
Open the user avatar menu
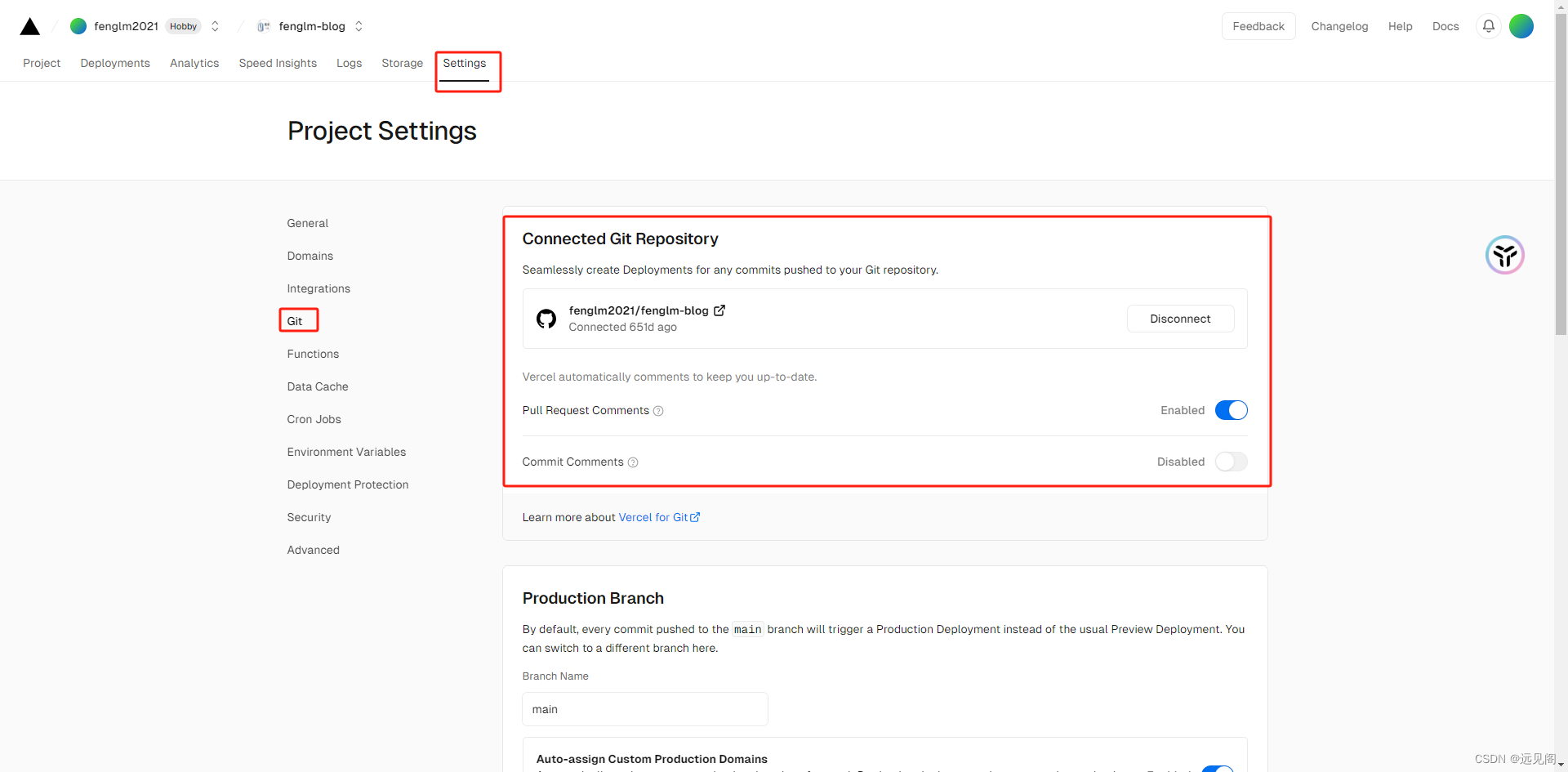1521,26
